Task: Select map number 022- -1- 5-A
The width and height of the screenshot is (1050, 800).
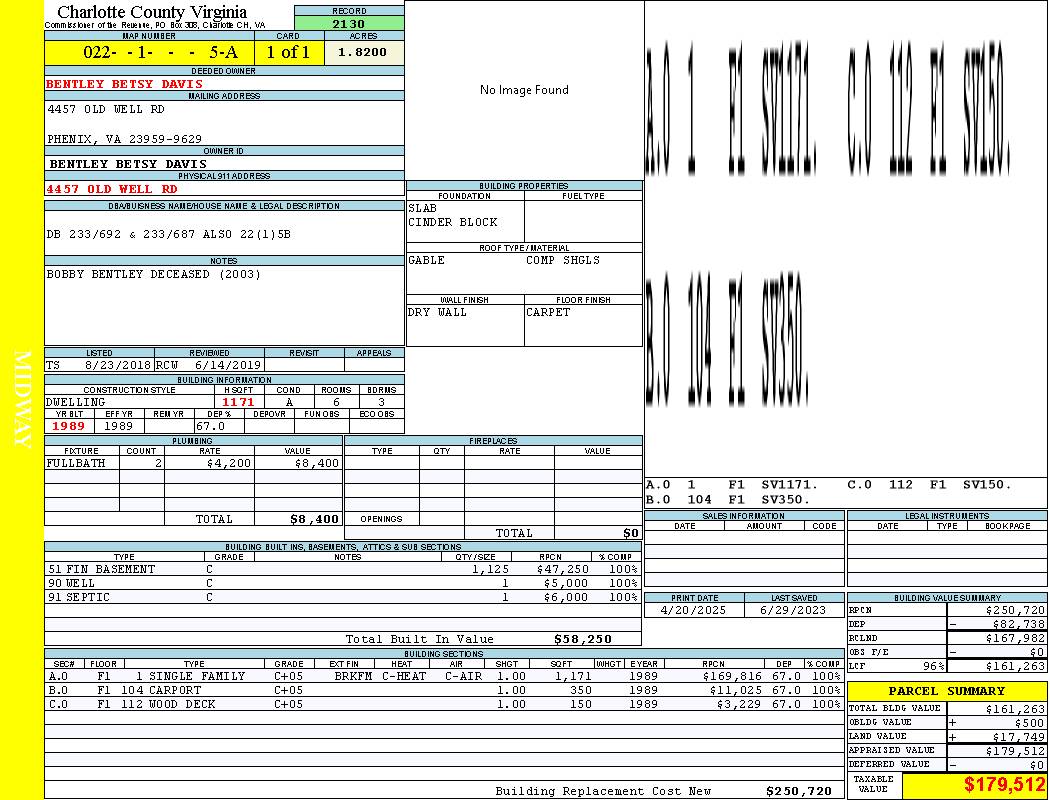Action: [160, 52]
